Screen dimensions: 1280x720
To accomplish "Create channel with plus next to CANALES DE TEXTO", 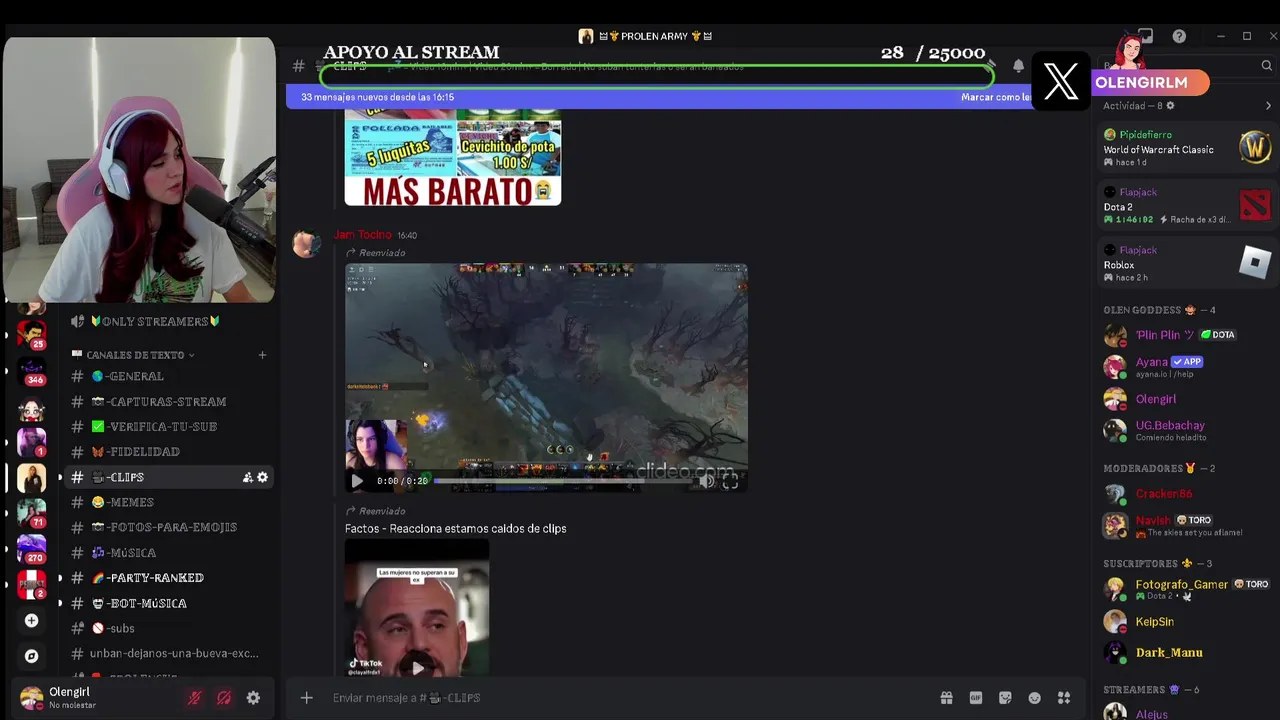I will click(x=262, y=355).
